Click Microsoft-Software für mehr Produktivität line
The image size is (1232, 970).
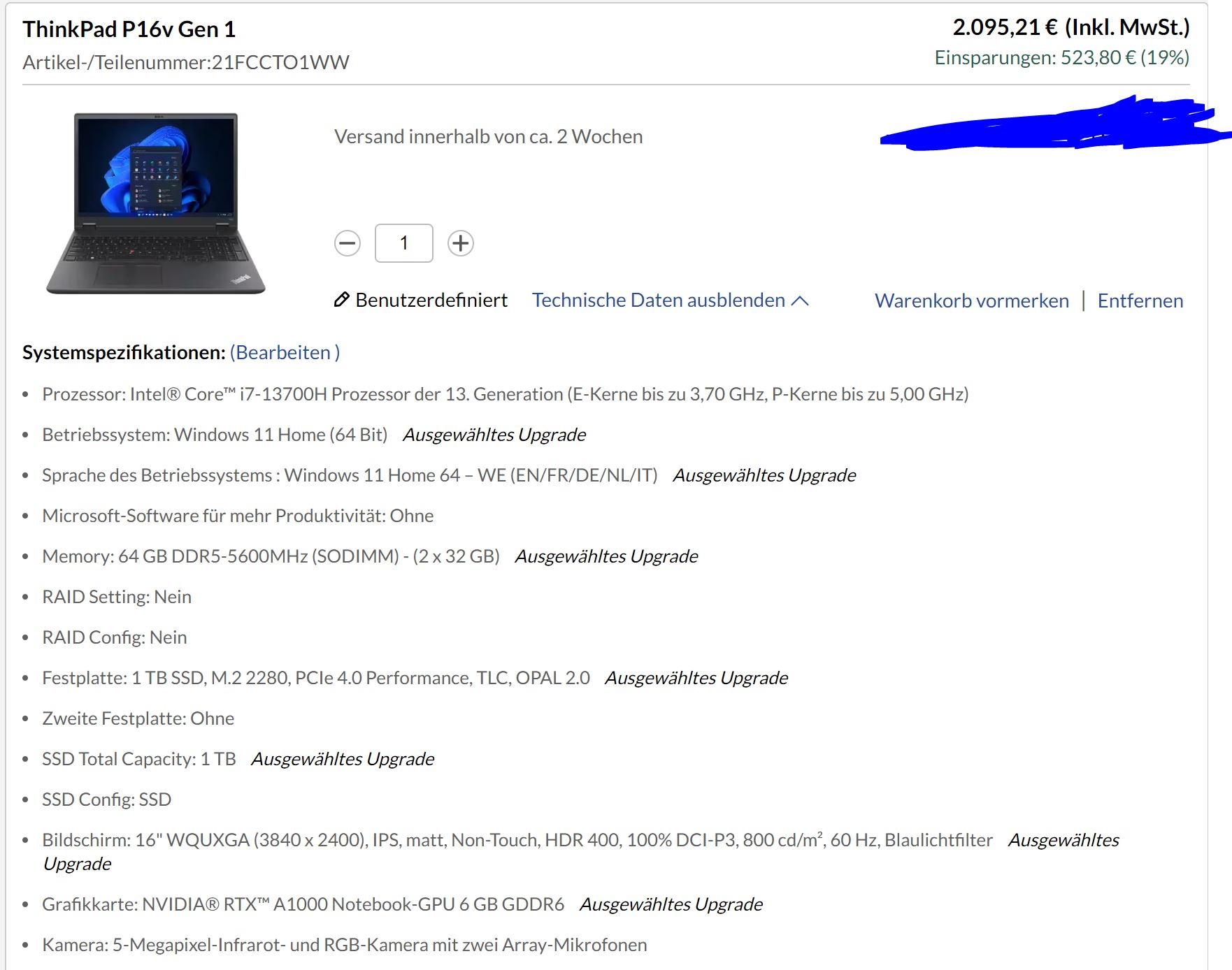coord(238,516)
